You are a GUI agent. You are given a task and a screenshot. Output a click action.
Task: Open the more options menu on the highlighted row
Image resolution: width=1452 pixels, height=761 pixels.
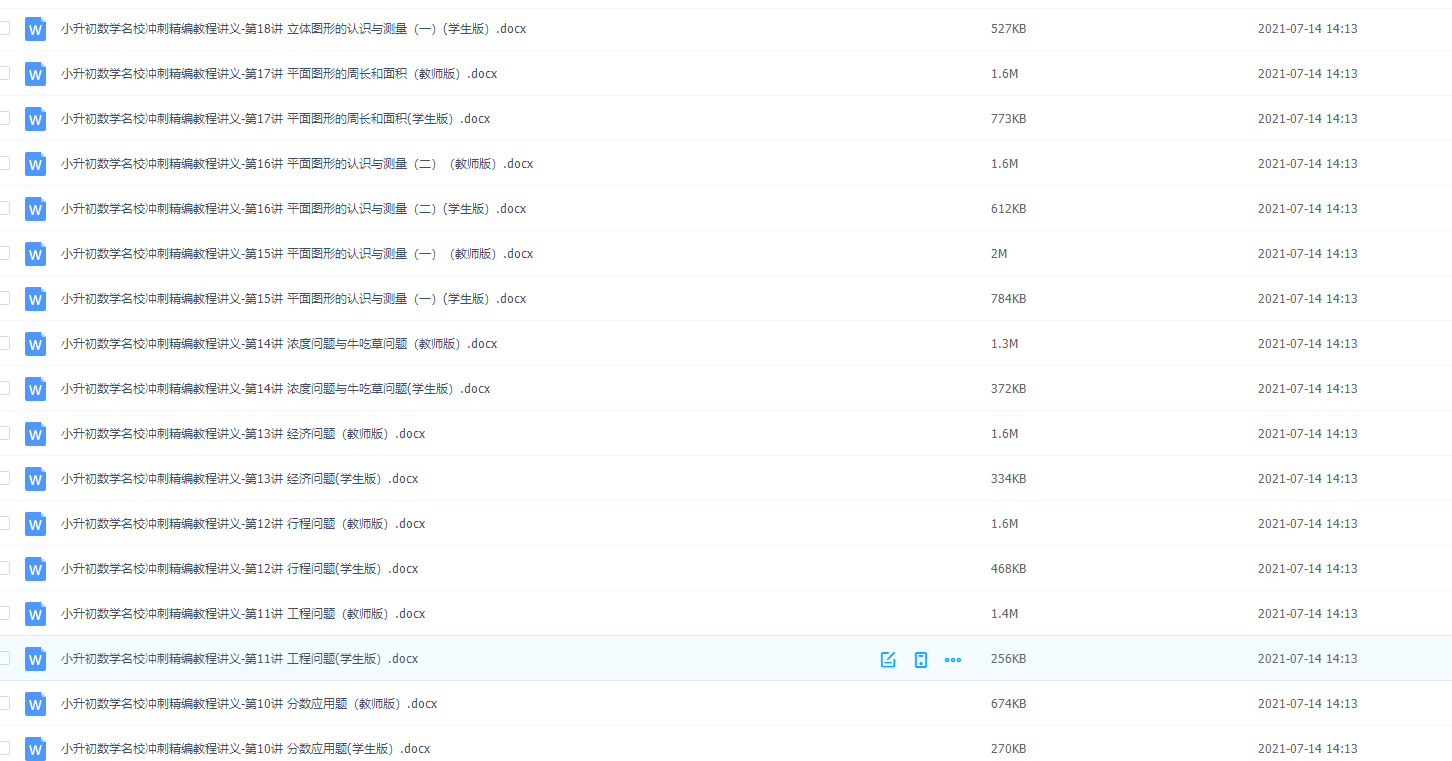click(952, 659)
